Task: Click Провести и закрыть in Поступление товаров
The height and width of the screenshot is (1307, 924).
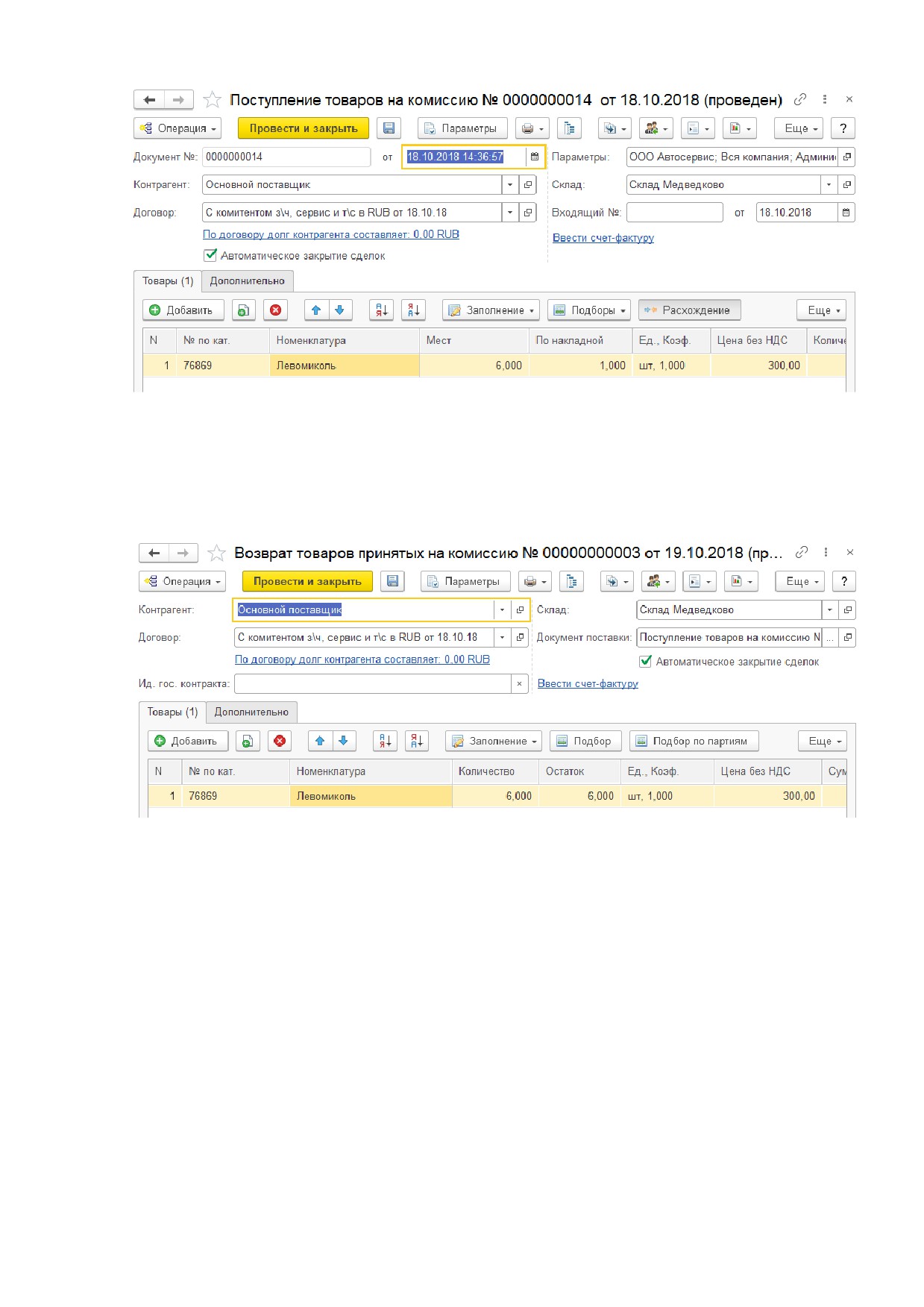Action: (x=304, y=128)
